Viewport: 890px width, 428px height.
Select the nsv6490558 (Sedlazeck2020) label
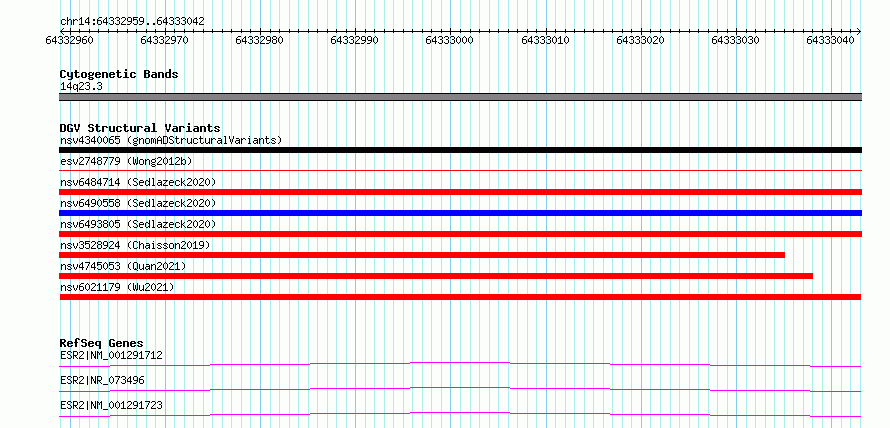[x=138, y=203]
